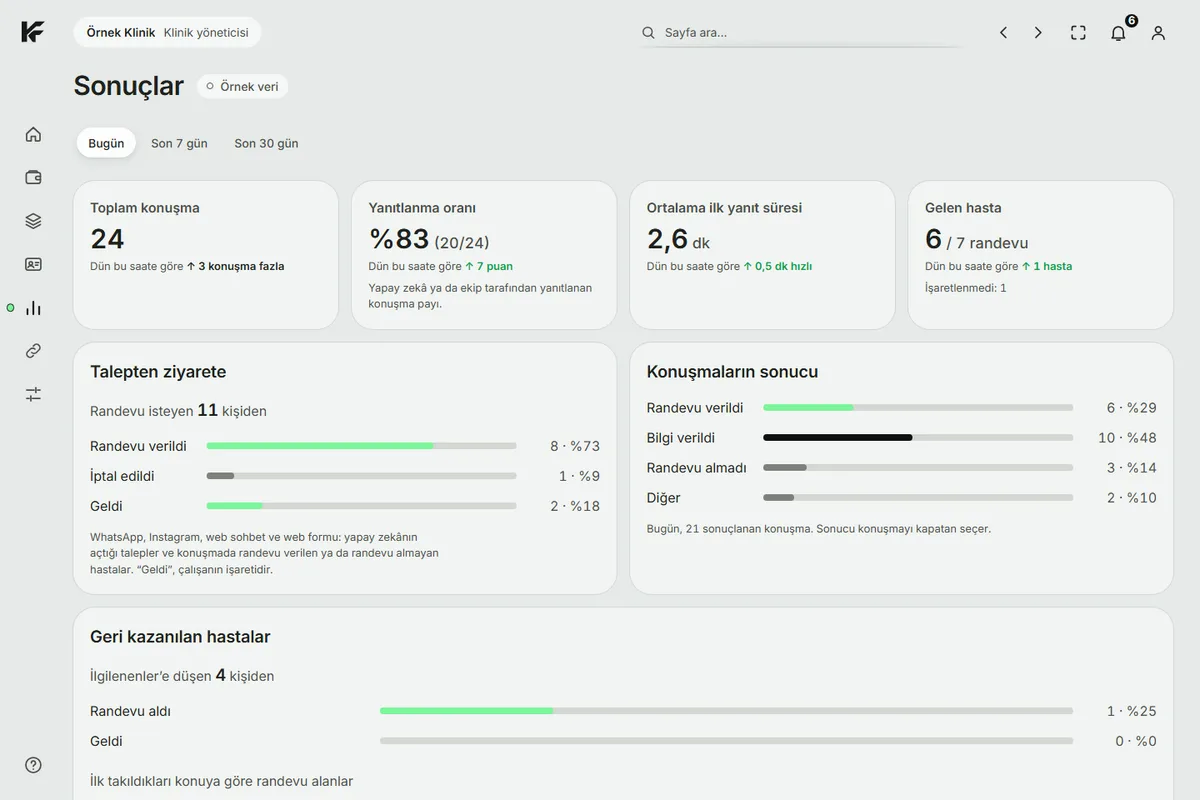Go forward with the right arrow
The height and width of the screenshot is (800, 1200).
pyautogui.click(x=1038, y=33)
